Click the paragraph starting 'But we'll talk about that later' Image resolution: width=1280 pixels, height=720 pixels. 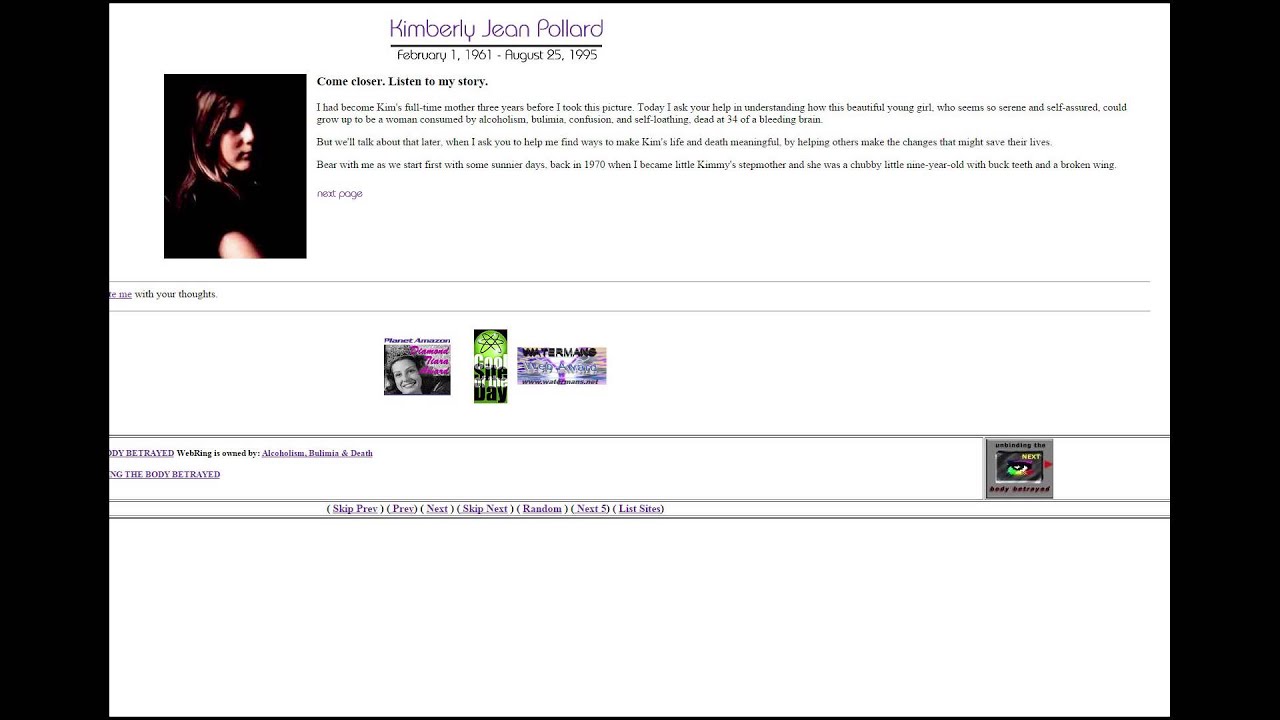(x=684, y=142)
